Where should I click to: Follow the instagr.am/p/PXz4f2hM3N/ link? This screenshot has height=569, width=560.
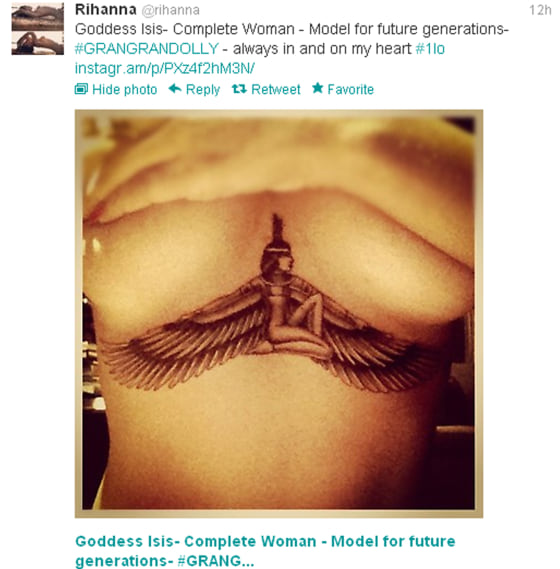pos(164,68)
